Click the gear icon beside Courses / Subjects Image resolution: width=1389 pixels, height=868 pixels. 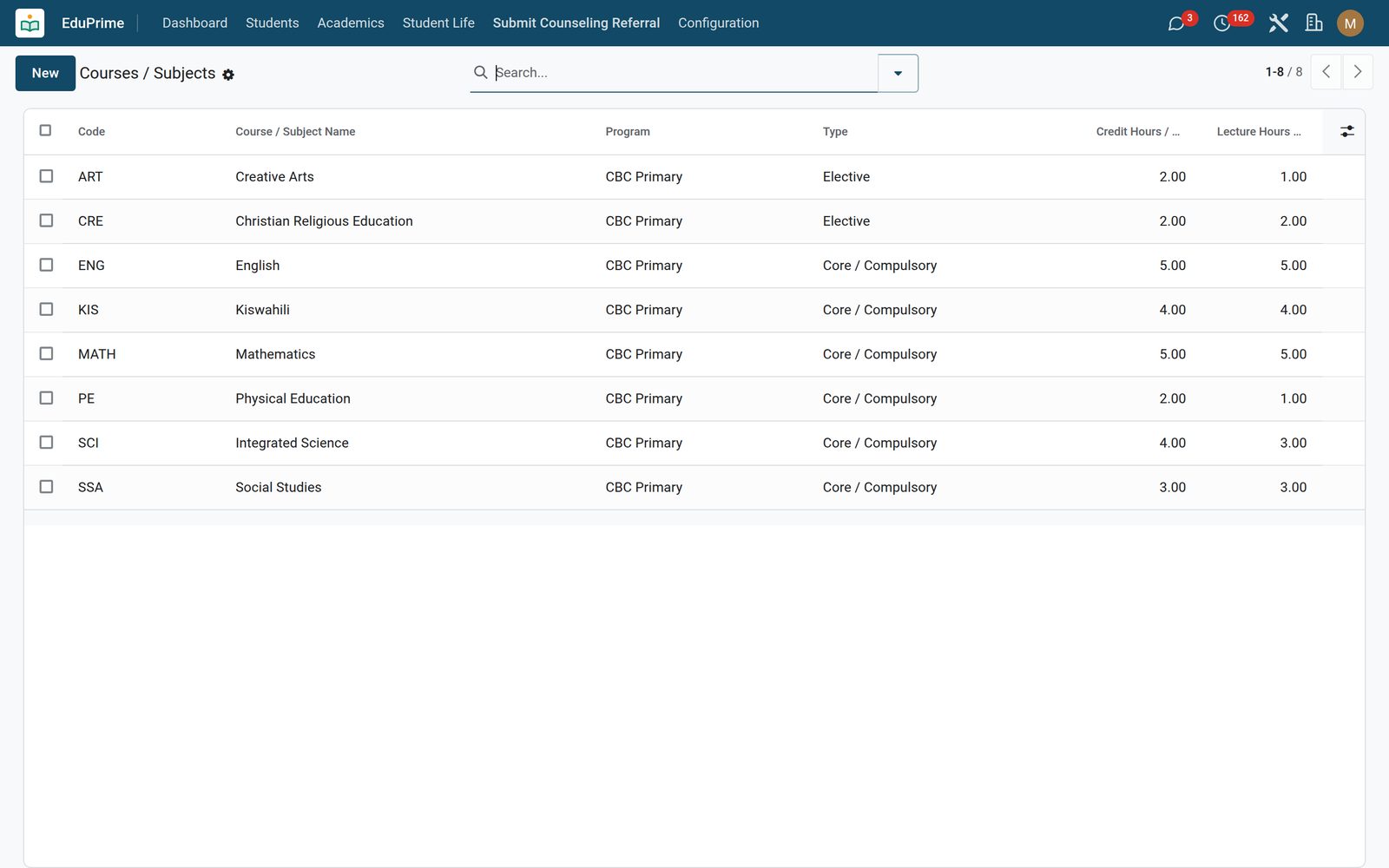(x=228, y=75)
